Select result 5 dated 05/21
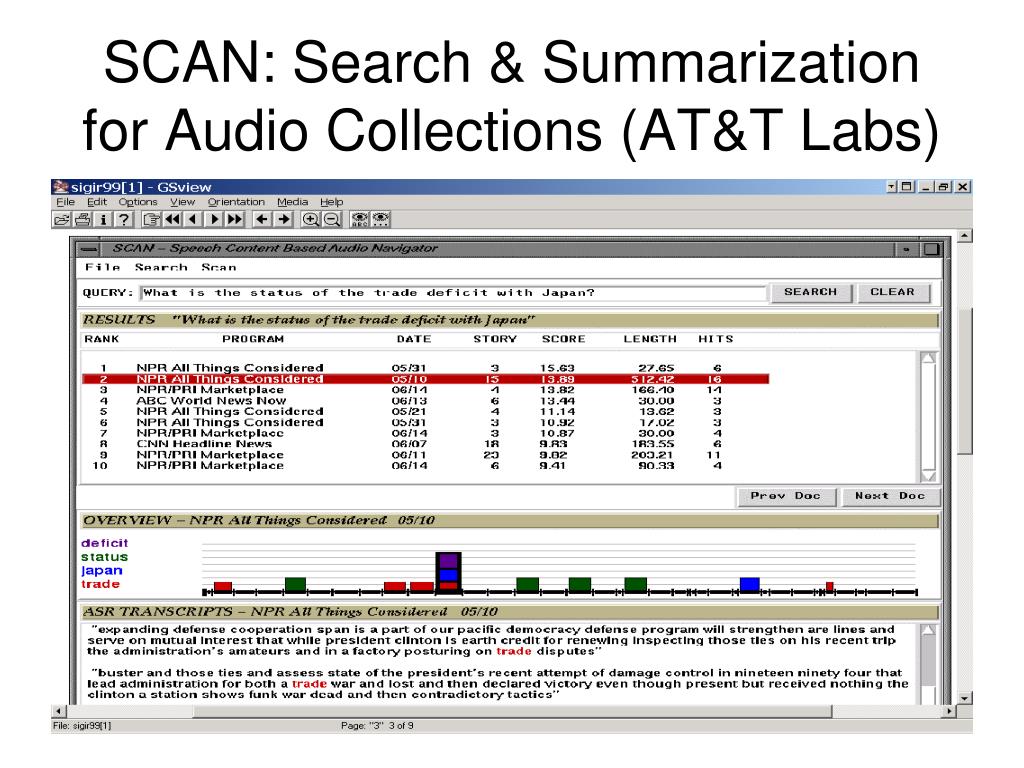 click(425, 411)
